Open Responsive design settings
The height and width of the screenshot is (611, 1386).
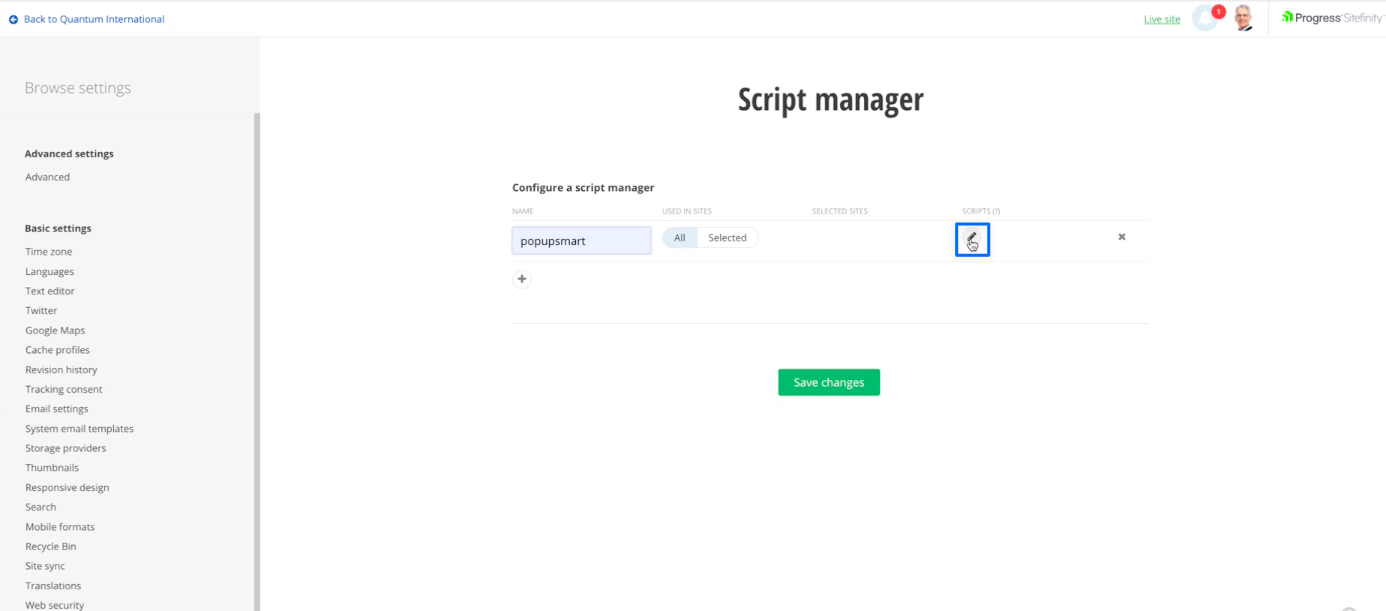67,488
